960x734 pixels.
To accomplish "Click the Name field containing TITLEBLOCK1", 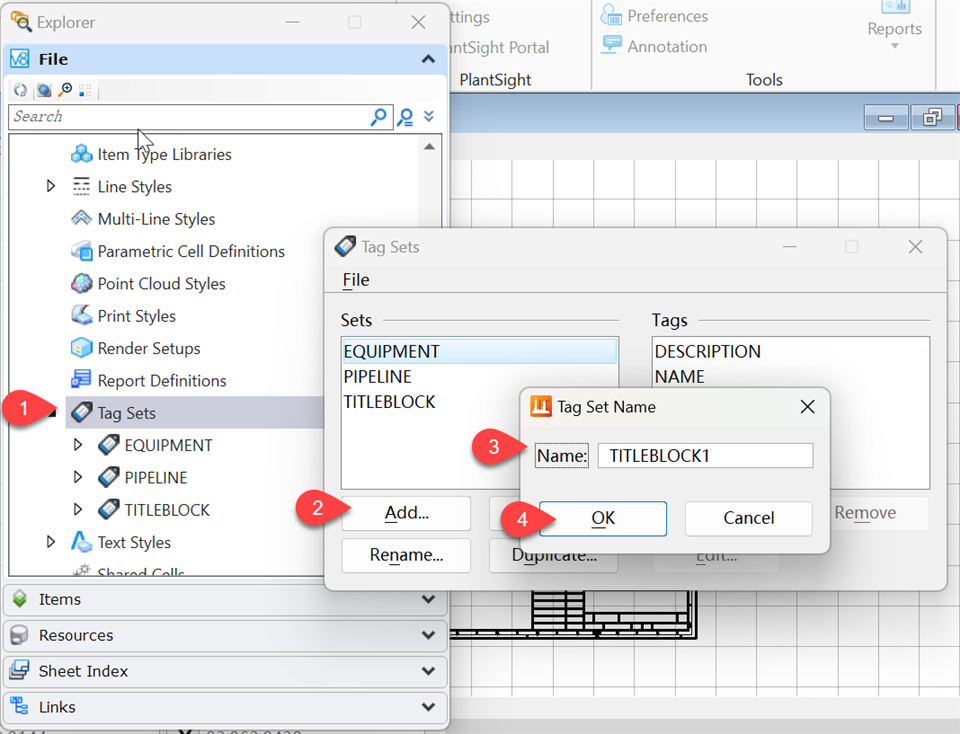I will (705, 455).
